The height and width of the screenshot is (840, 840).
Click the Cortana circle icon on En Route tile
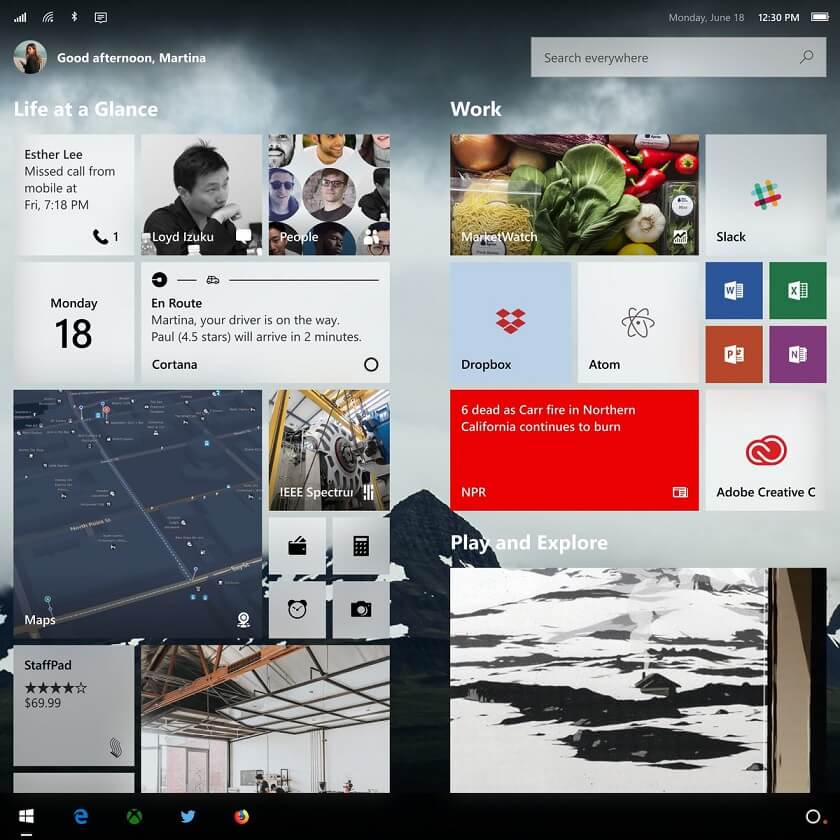tap(371, 364)
